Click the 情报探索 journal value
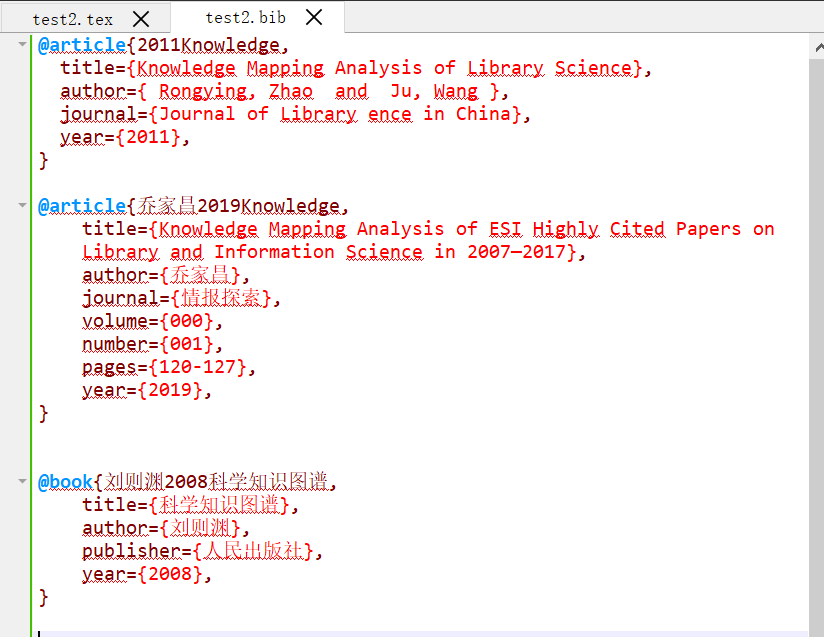This screenshot has width=824, height=637. point(220,297)
